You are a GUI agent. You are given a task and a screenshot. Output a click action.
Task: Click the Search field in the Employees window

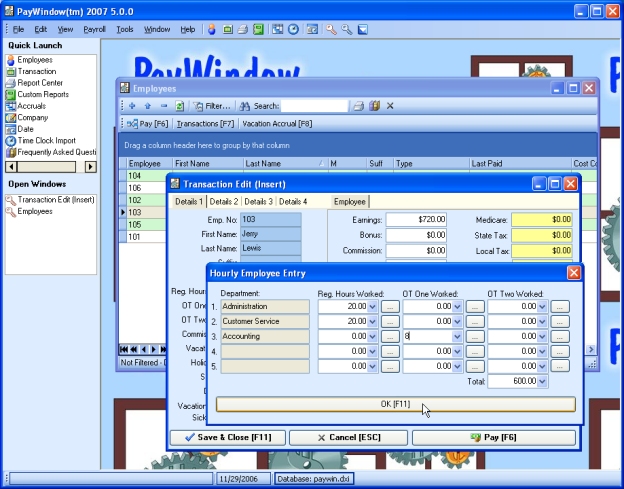tap(314, 106)
